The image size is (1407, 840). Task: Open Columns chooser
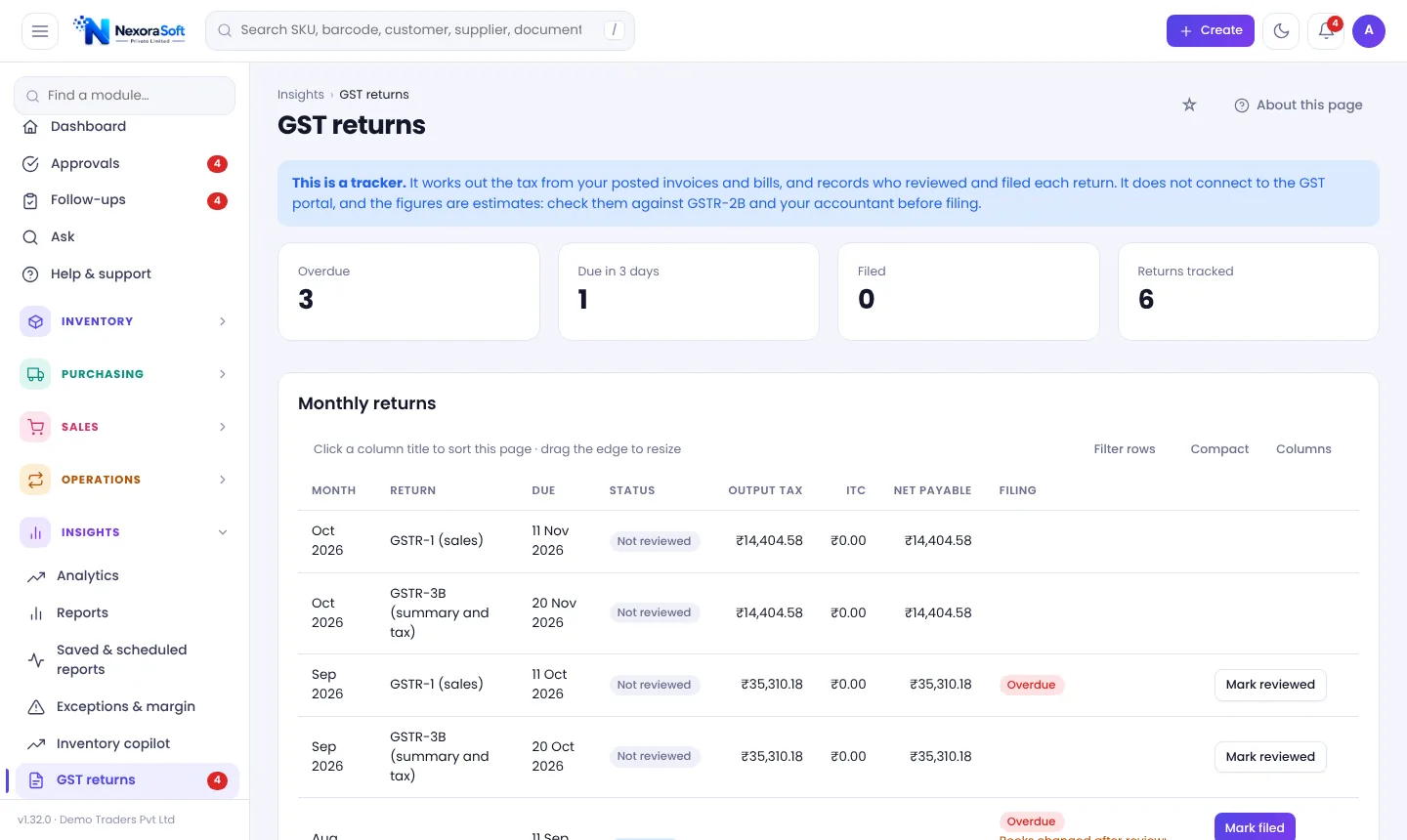click(1303, 449)
